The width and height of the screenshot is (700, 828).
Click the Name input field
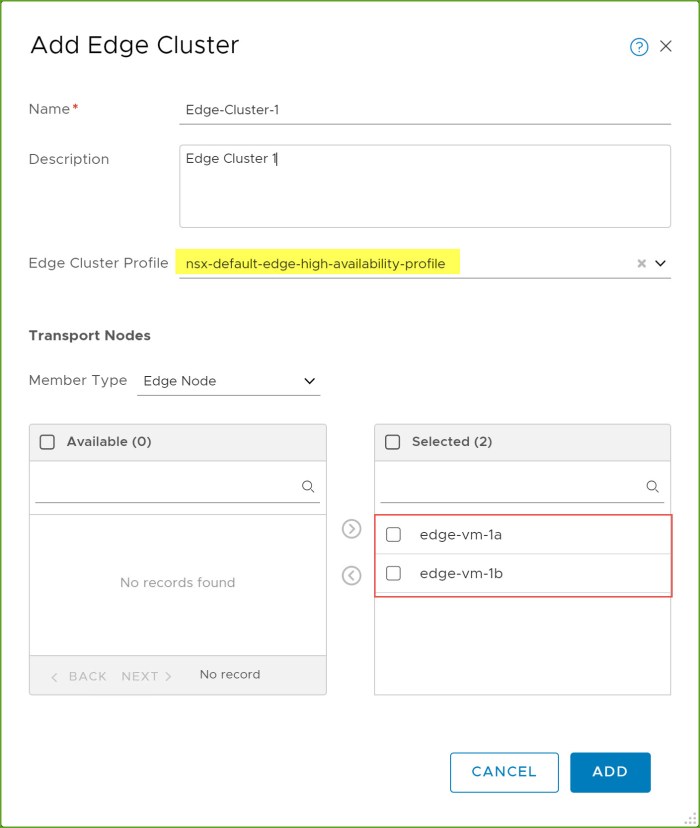[x=425, y=110]
